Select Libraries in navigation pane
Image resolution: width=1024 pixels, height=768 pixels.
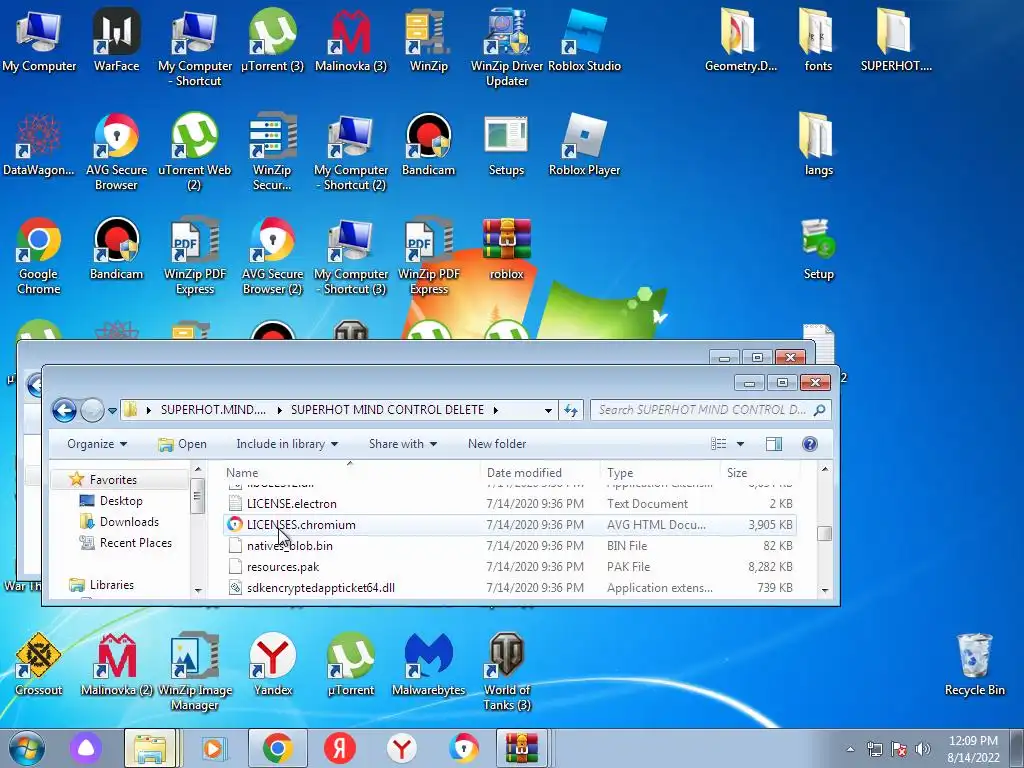pyautogui.click(x=112, y=585)
